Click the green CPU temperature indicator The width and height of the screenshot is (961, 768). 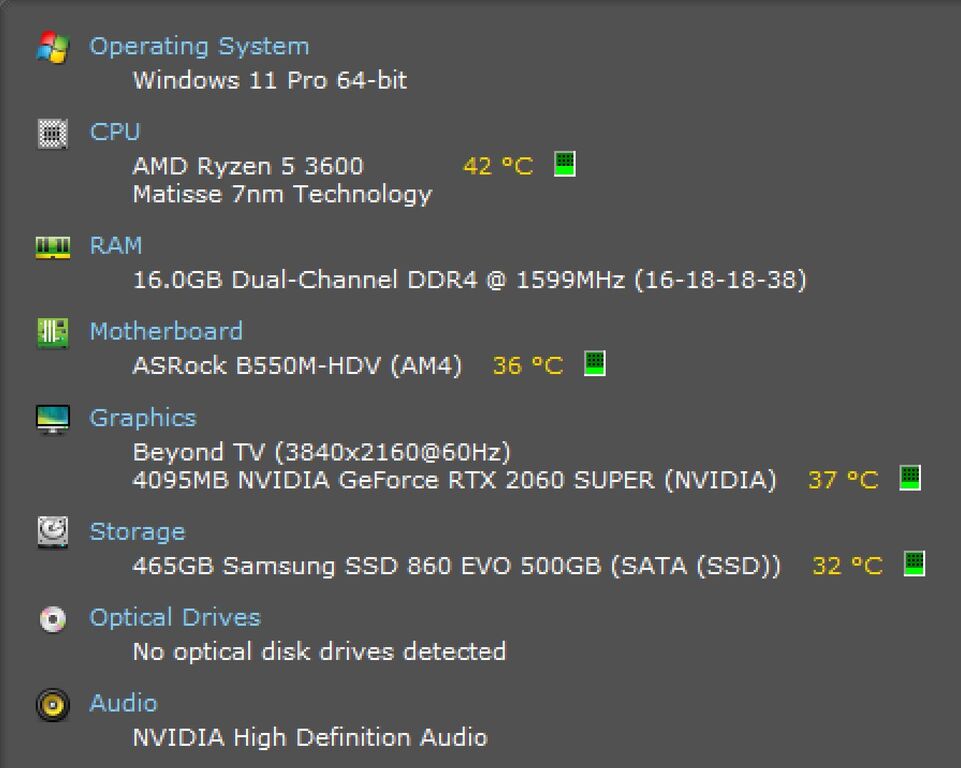coord(564,164)
